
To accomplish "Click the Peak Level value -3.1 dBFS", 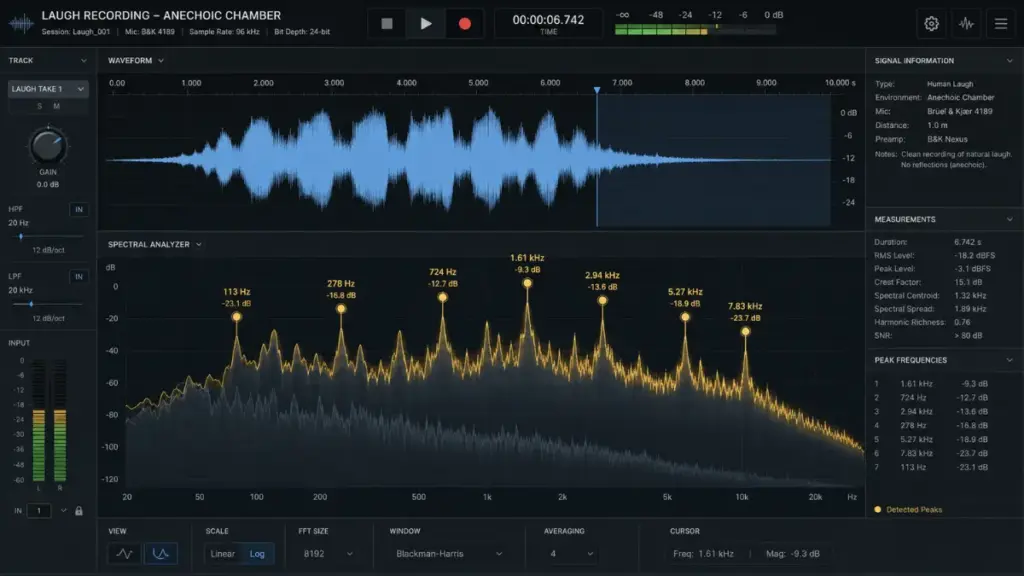I will coord(972,268).
